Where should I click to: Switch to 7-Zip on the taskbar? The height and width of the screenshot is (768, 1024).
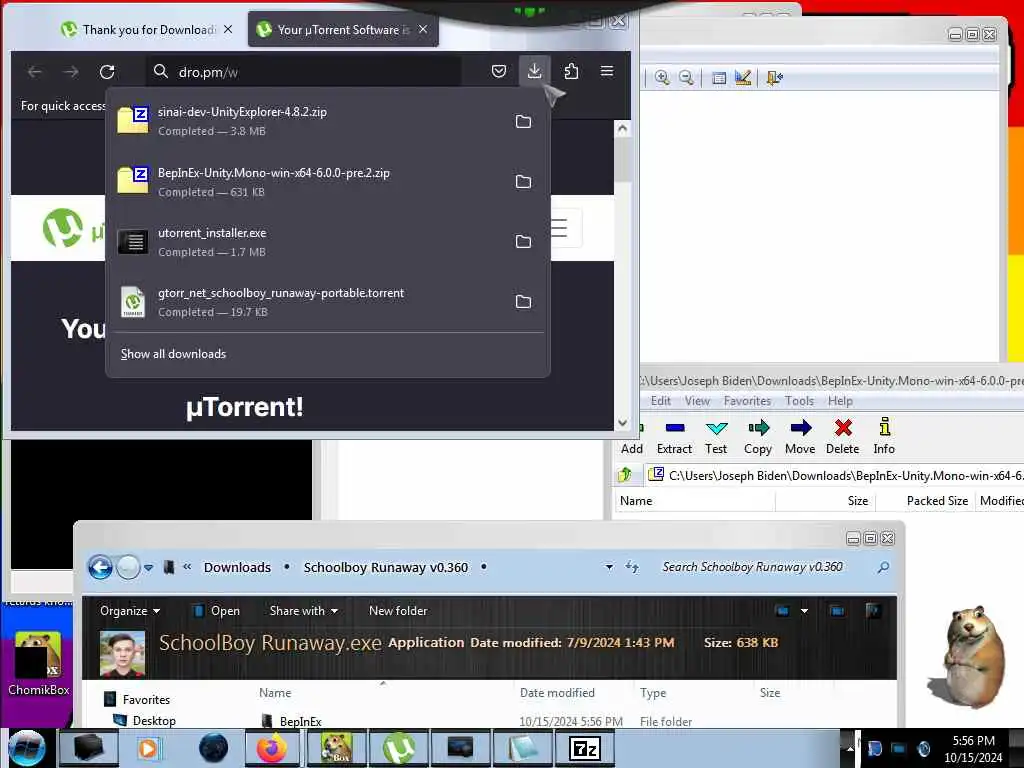(584, 748)
